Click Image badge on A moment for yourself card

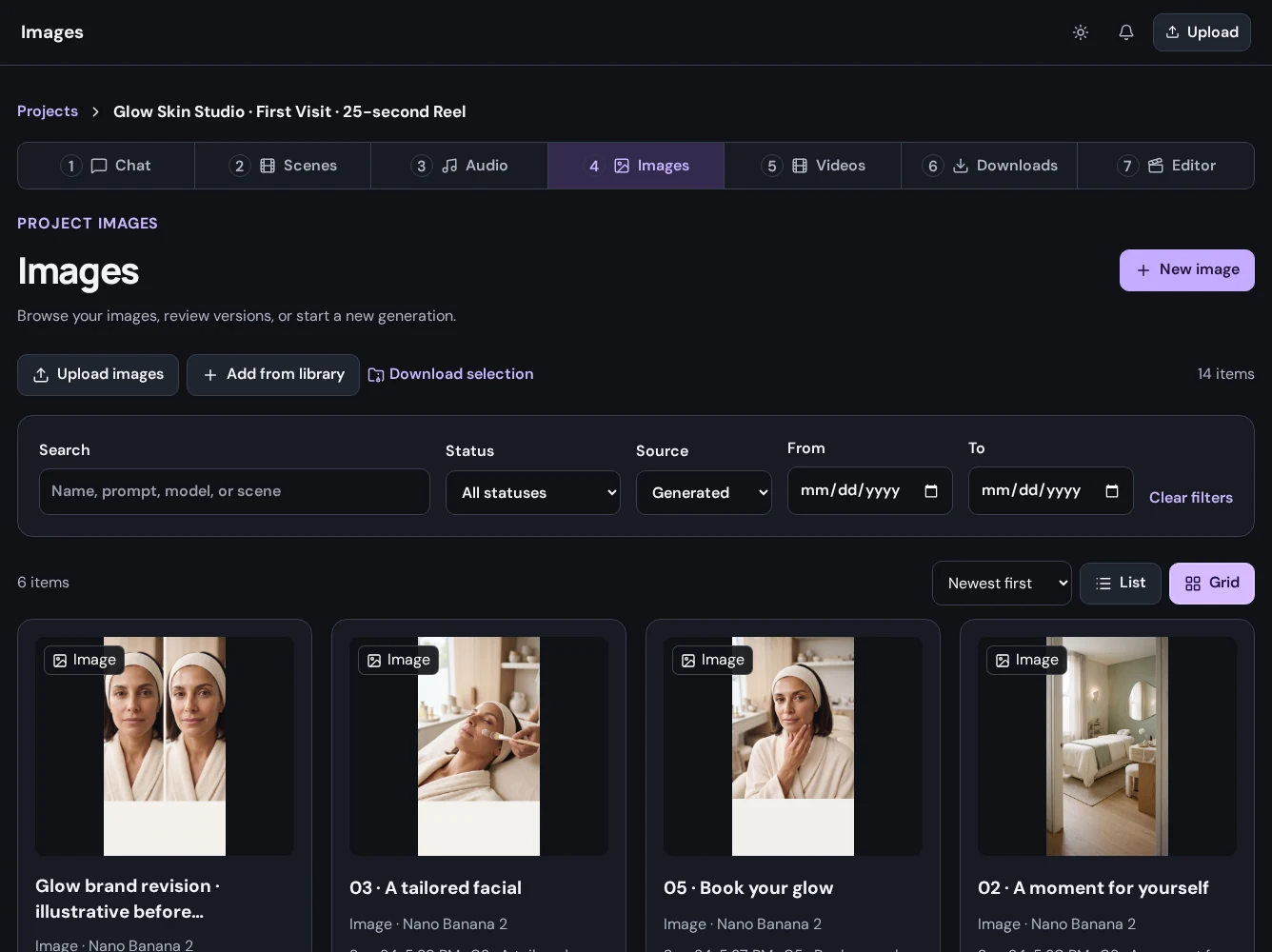[1026, 660]
